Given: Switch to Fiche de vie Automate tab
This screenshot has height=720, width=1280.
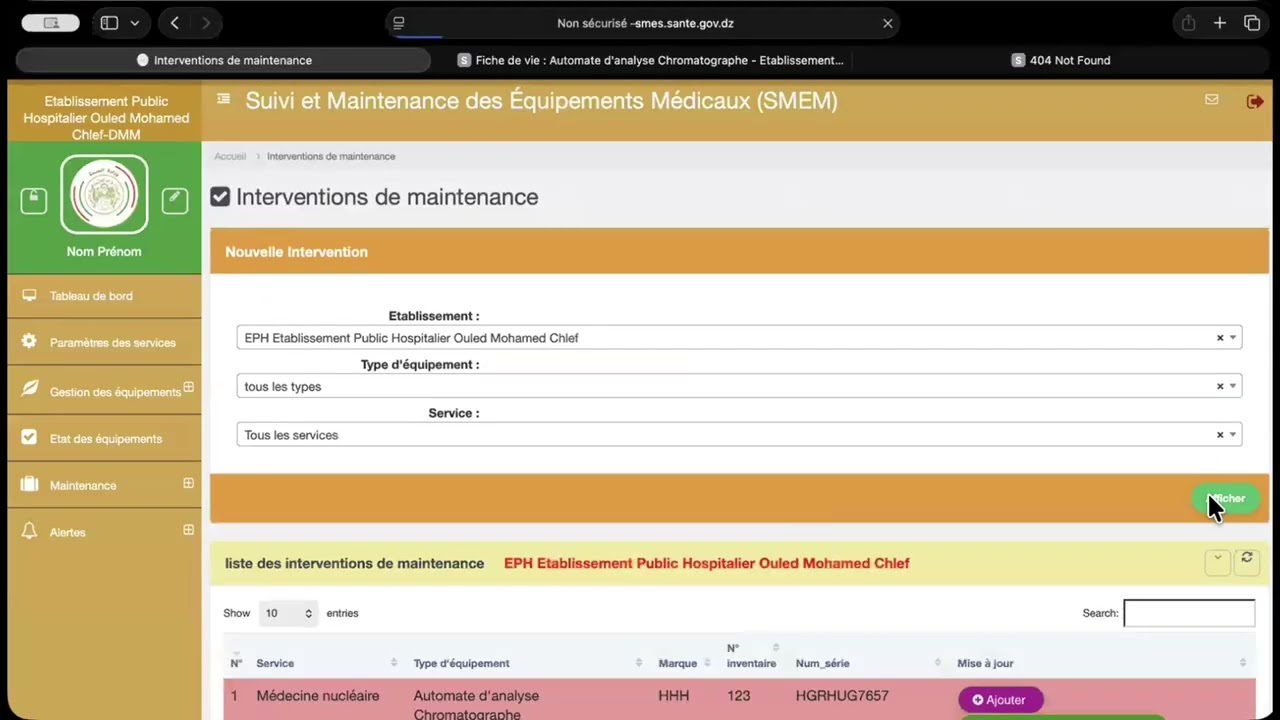Looking at the screenshot, I should click(x=650, y=60).
